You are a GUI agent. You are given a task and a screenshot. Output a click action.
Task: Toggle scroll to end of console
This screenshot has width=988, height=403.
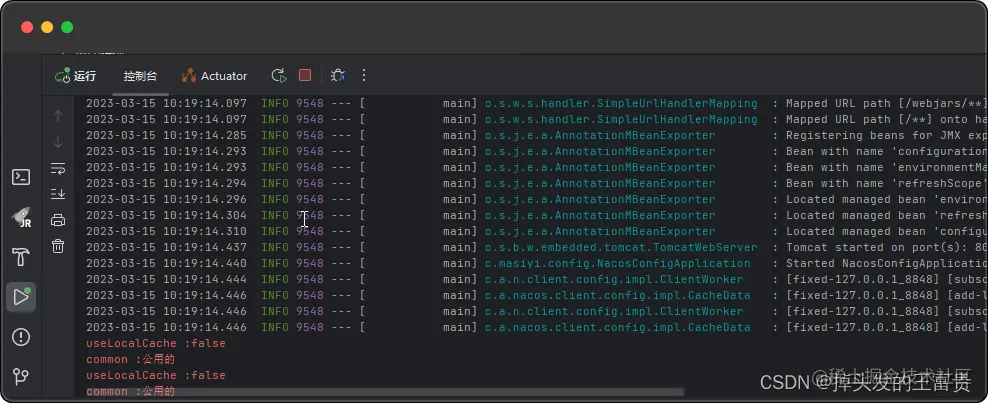coord(58,194)
